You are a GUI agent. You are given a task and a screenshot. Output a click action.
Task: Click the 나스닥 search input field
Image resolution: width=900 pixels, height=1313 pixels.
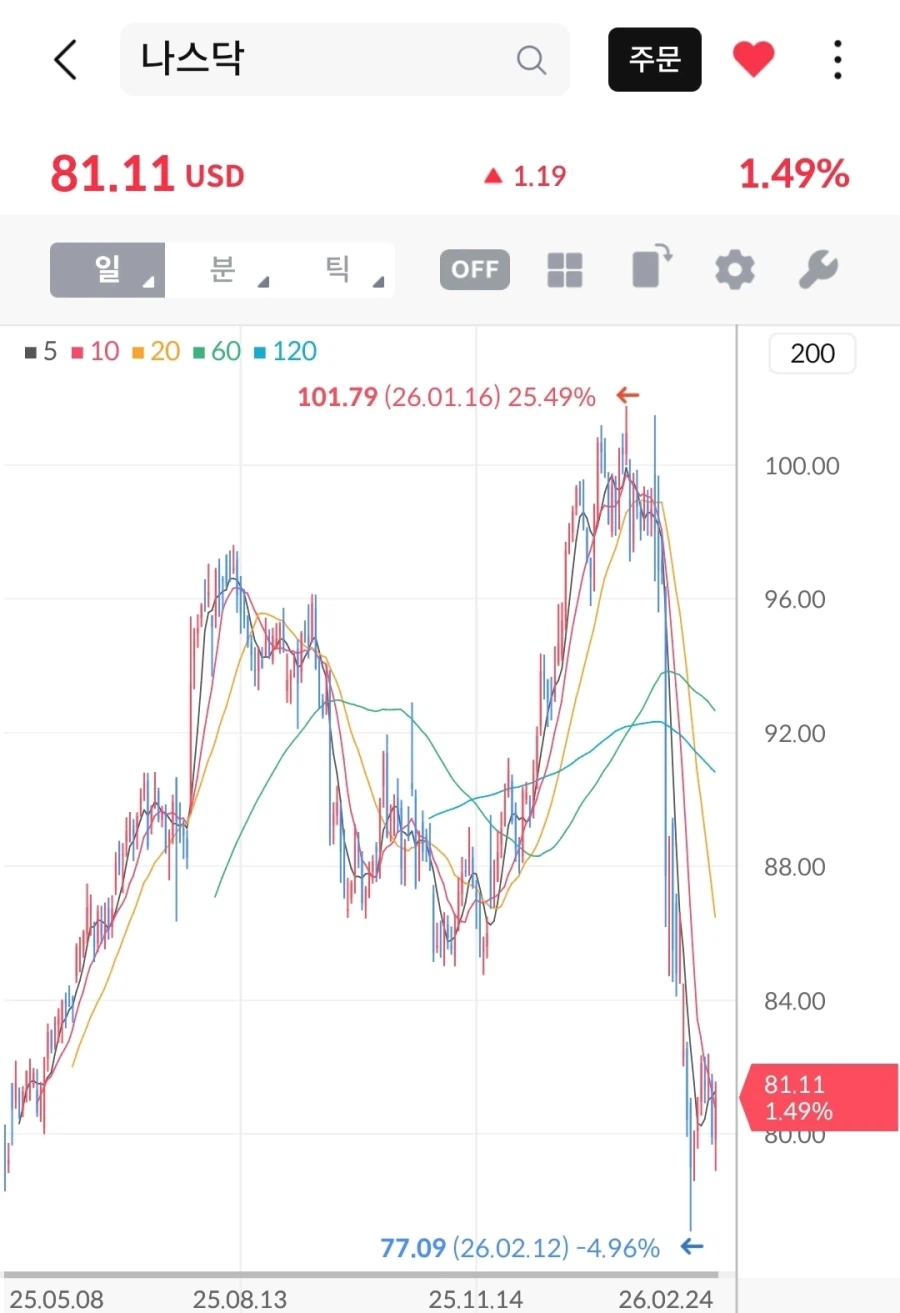320,60
